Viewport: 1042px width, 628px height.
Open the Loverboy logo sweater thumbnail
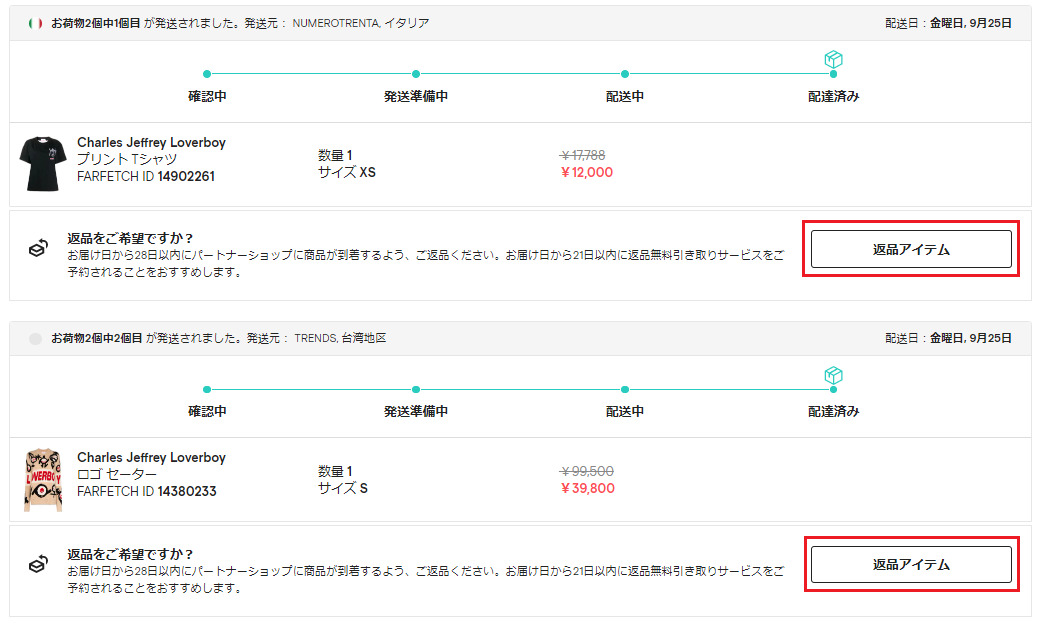(x=43, y=480)
